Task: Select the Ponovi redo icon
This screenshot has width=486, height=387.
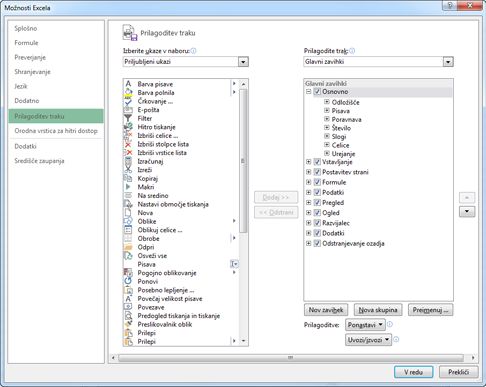Action: point(128,281)
